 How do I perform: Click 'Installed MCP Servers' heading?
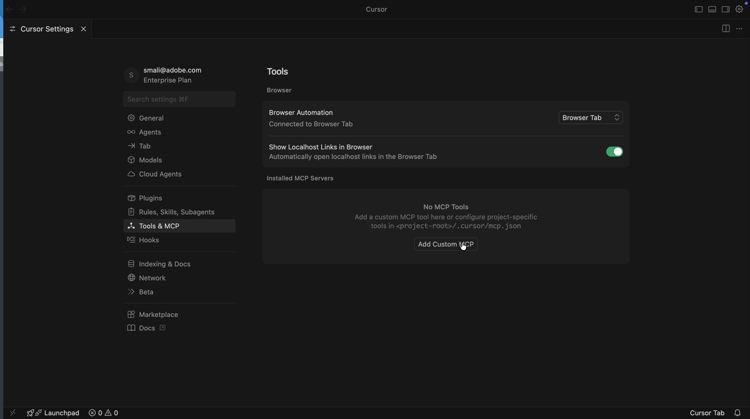click(300, 178)
